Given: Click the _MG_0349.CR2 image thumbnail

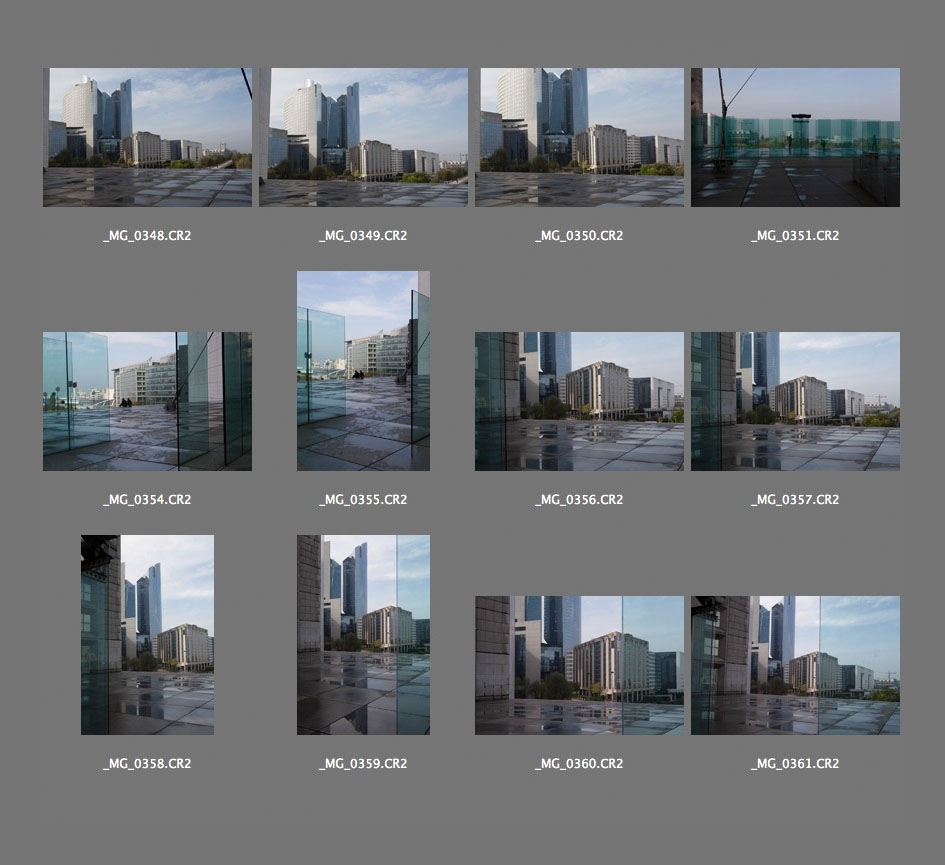Looking at the screenshot, I should click(363, 137).
